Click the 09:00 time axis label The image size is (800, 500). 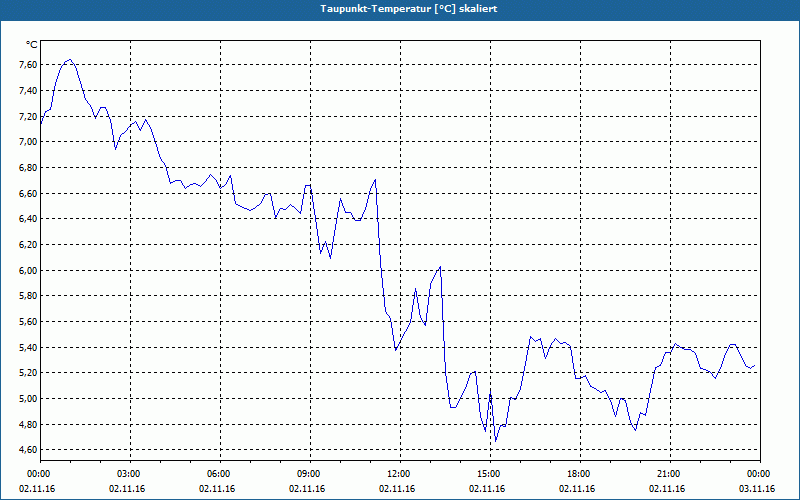(309, 474)
